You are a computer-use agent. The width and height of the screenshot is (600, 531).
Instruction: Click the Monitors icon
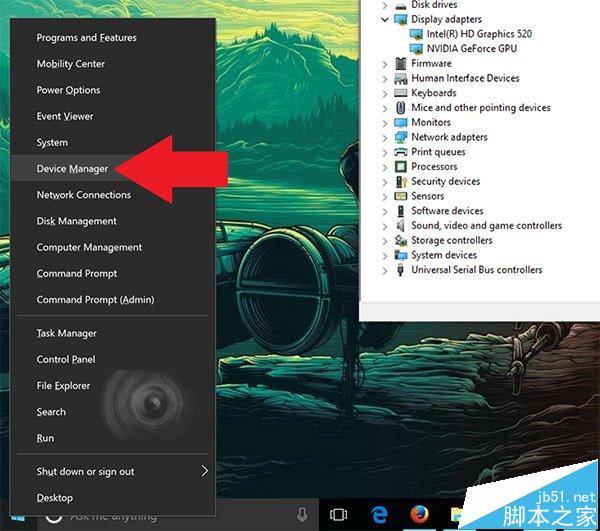[401, 122]
